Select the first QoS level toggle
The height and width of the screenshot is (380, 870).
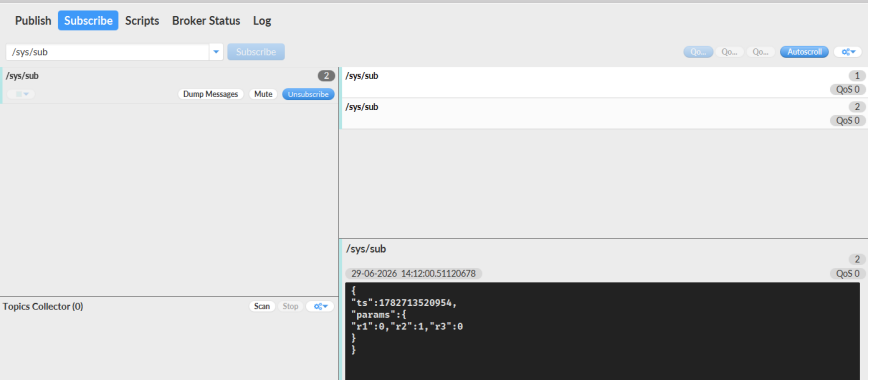tap(699, 52)
